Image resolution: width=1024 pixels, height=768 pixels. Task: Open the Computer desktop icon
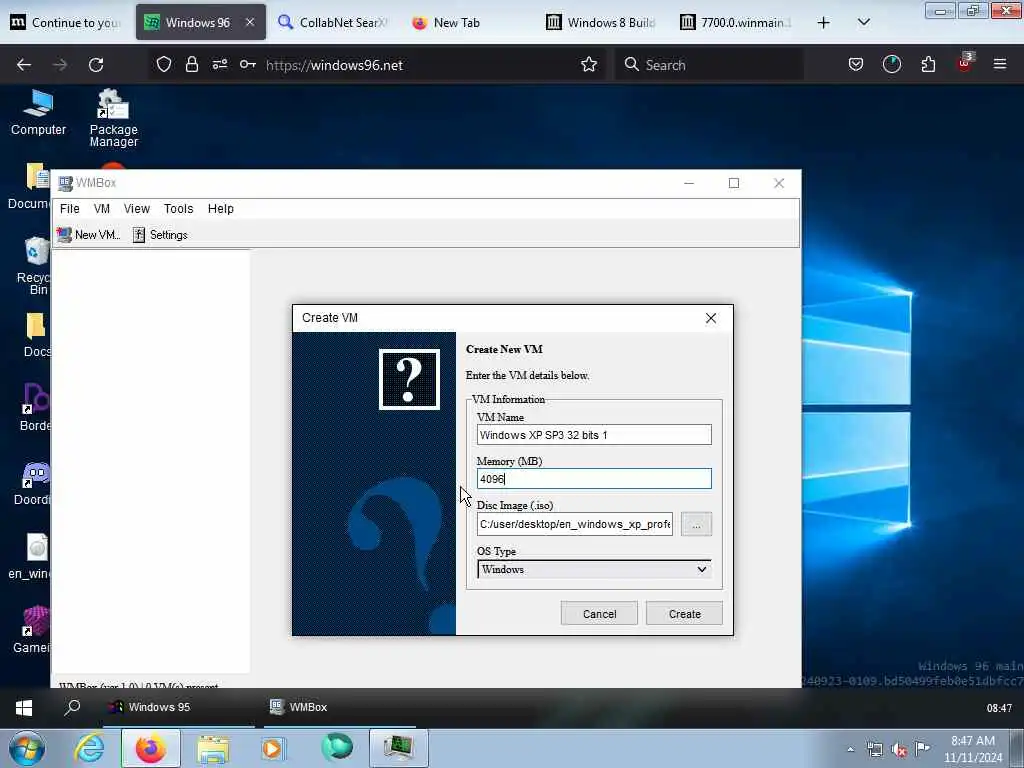38,112
